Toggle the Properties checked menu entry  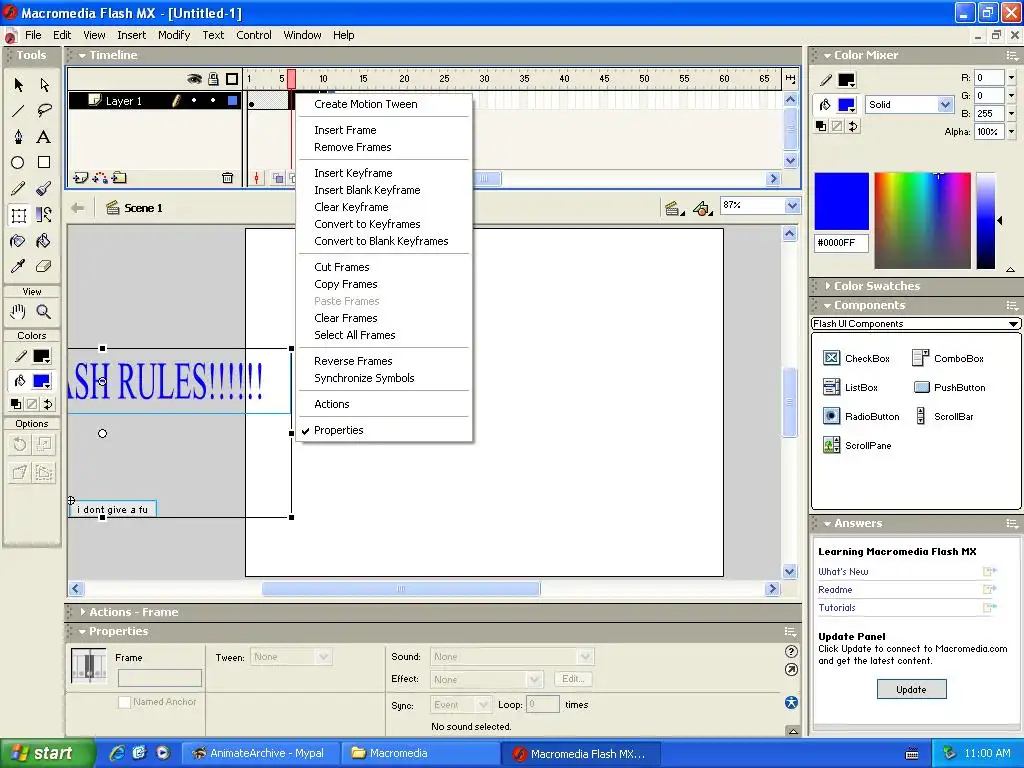[384, 430]
